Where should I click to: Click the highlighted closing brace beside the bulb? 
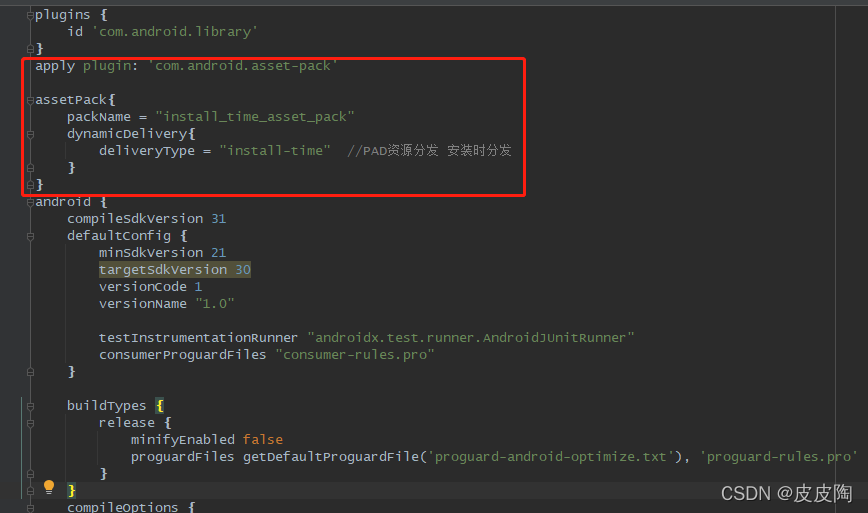[71, 490]
